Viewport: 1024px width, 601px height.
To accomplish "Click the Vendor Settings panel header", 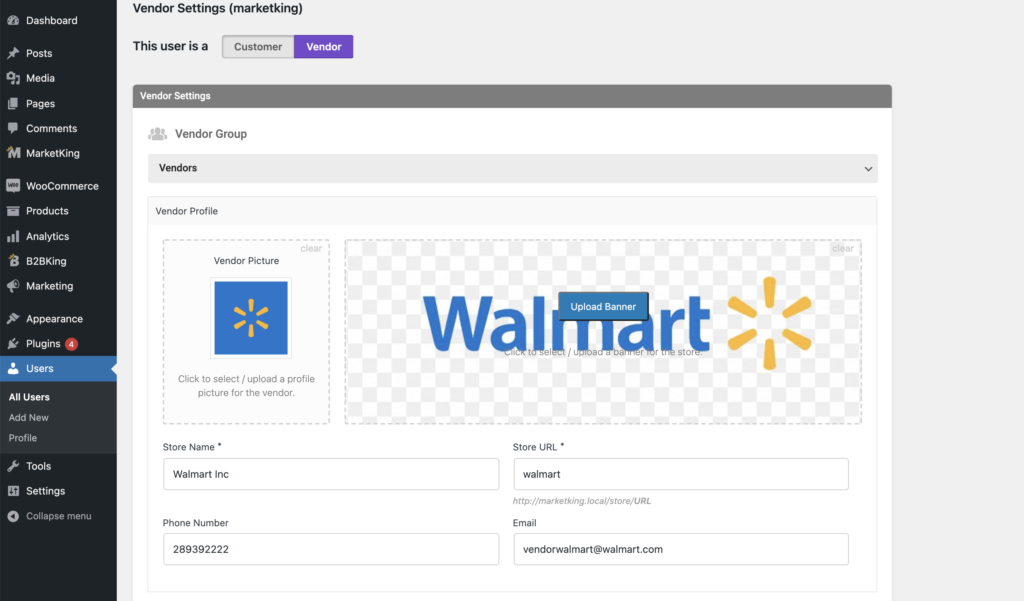I will (512, 96).
